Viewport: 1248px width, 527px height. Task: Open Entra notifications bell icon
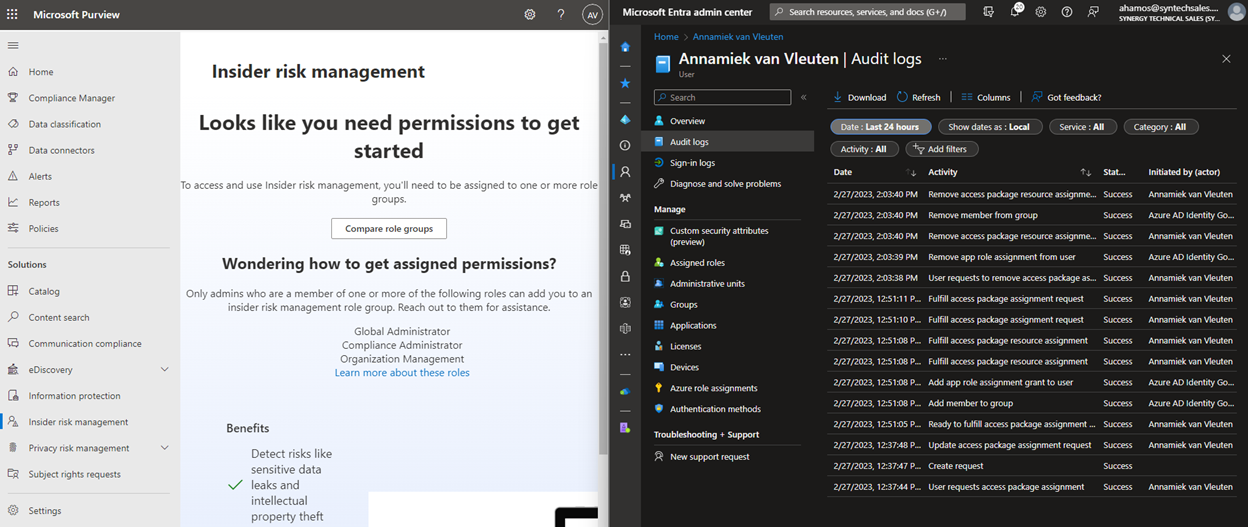click(1014, 12)
